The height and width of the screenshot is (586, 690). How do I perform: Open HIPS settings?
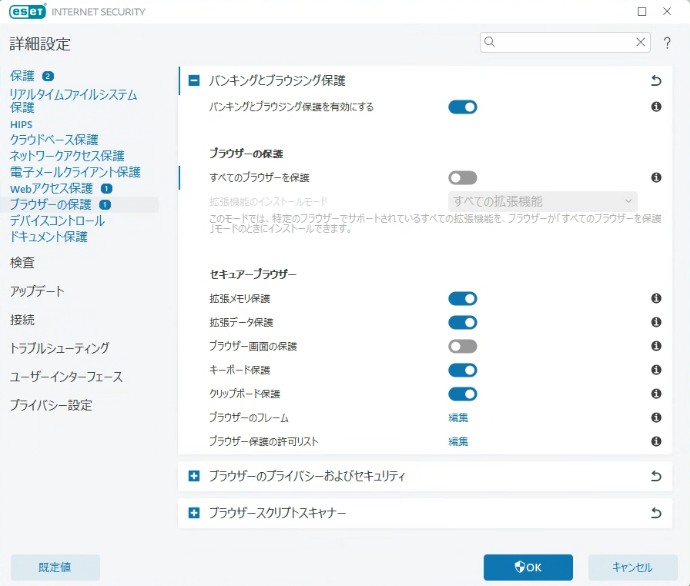tap(21, 125)
